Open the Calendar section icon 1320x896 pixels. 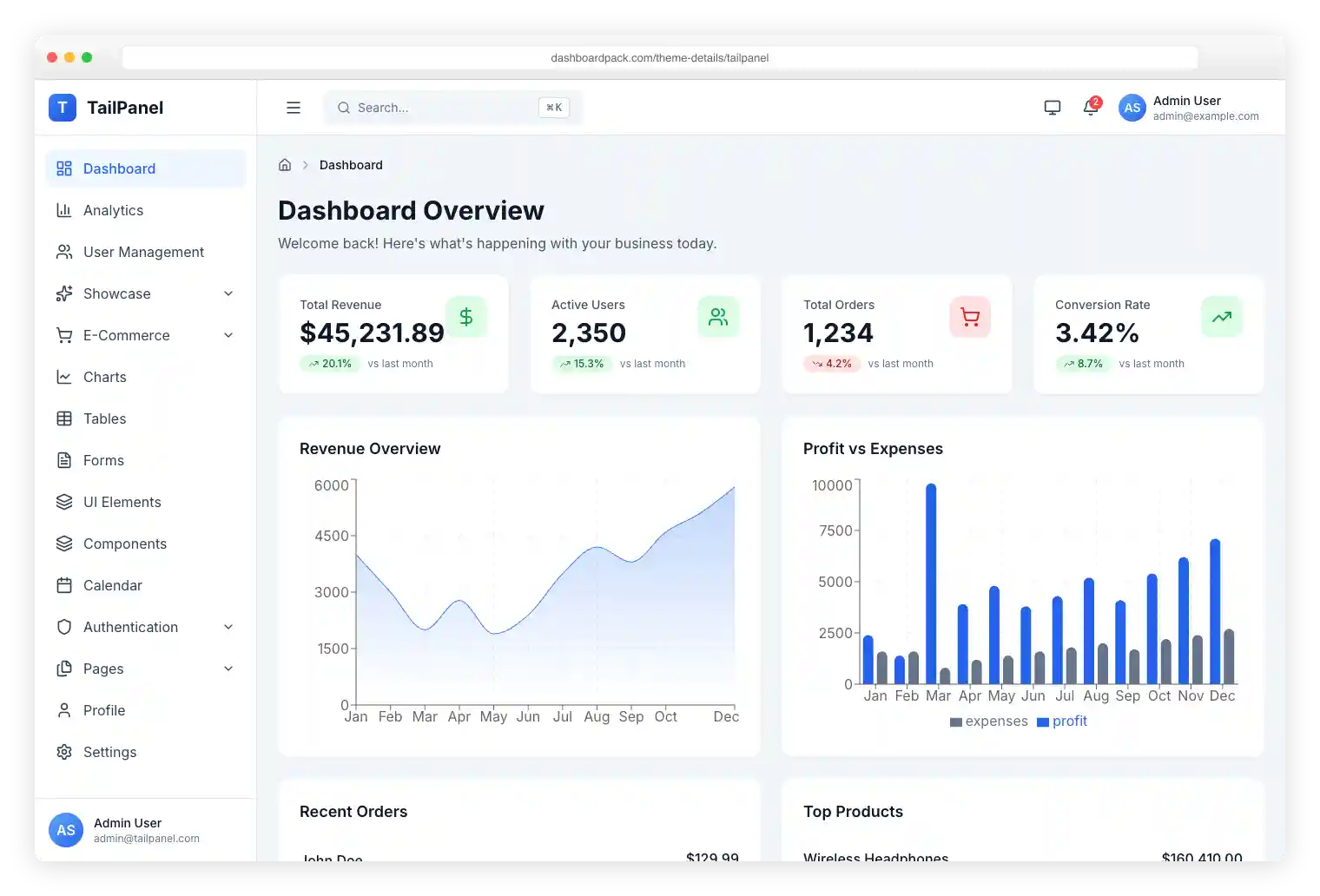(64, 585)
